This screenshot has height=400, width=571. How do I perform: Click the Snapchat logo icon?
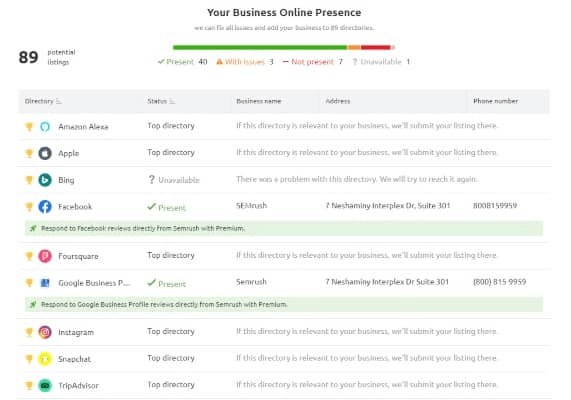(45, 359)
